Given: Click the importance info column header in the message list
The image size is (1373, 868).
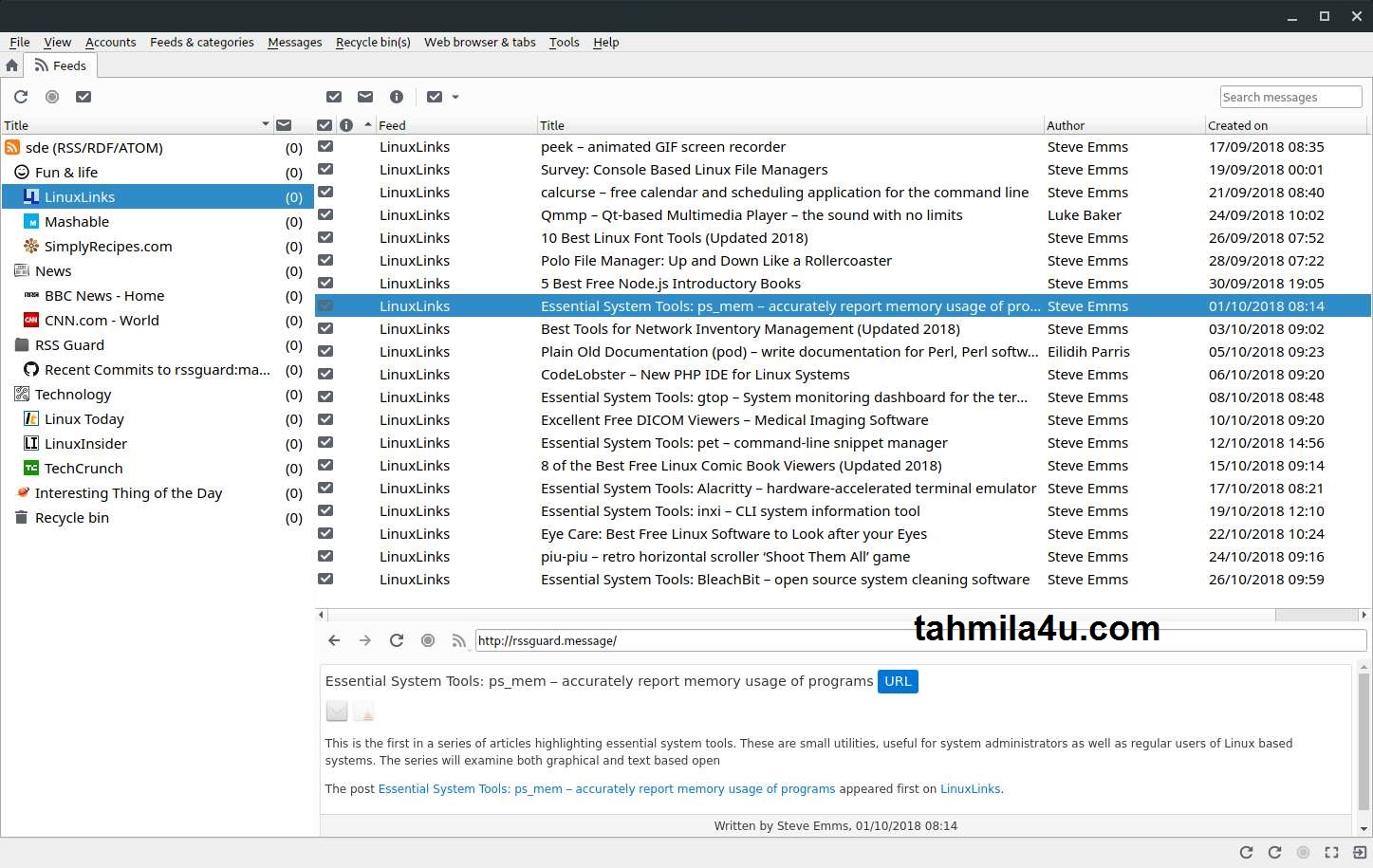Looking at the screenshot, I should click(346, 125).
